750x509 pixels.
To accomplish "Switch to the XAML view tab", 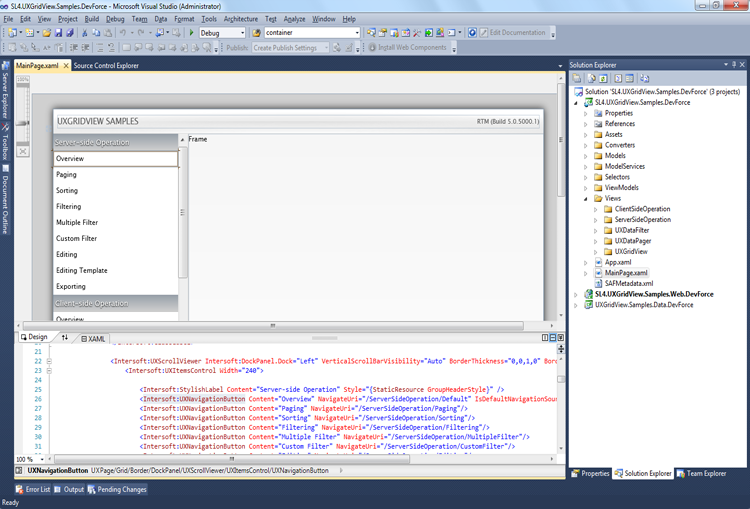I will point(93,339).
